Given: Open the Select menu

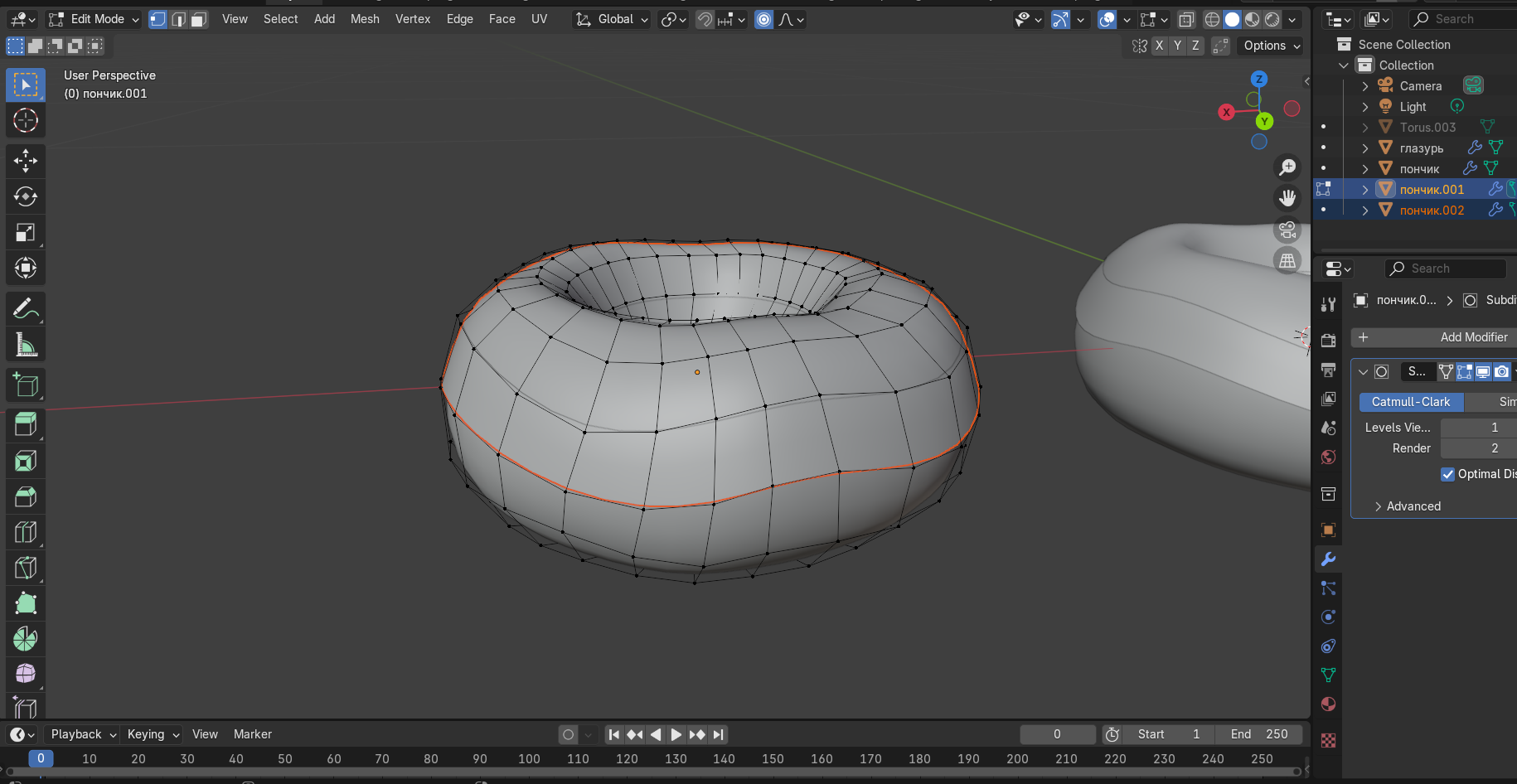Looking at the screenshot, I should point(280,19).
